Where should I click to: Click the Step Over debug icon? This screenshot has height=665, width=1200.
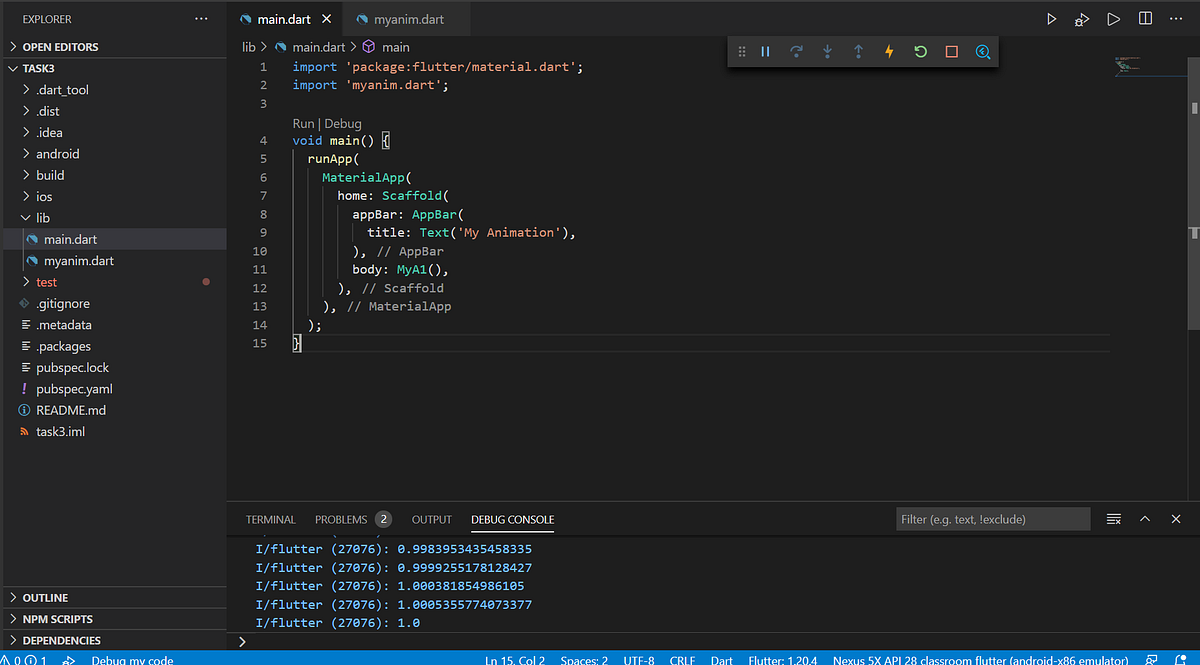(x=796, y=52)
